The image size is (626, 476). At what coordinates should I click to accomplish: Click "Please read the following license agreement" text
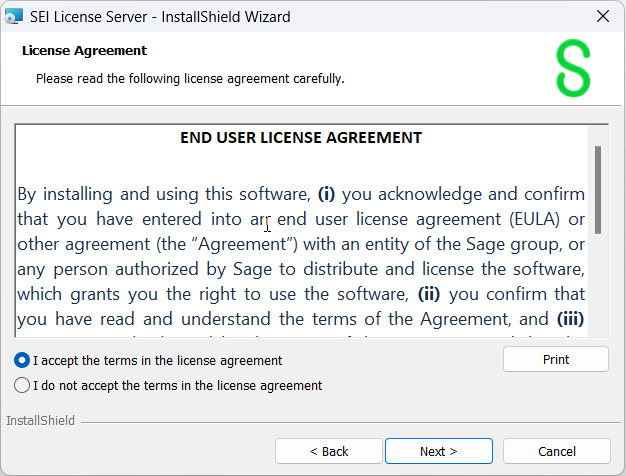[x=190, y=78]
